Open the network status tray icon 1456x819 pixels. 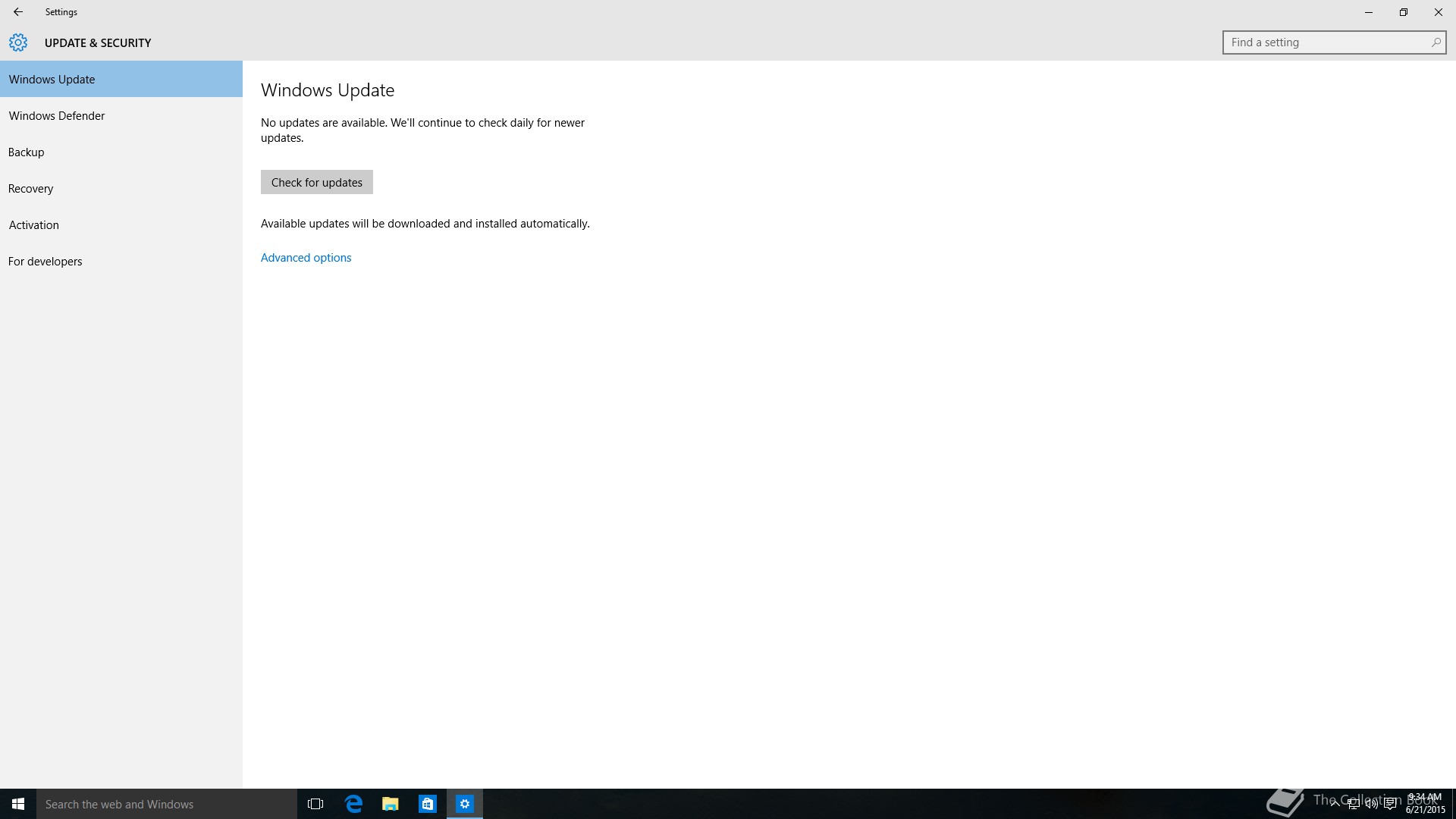[1353, 804]
